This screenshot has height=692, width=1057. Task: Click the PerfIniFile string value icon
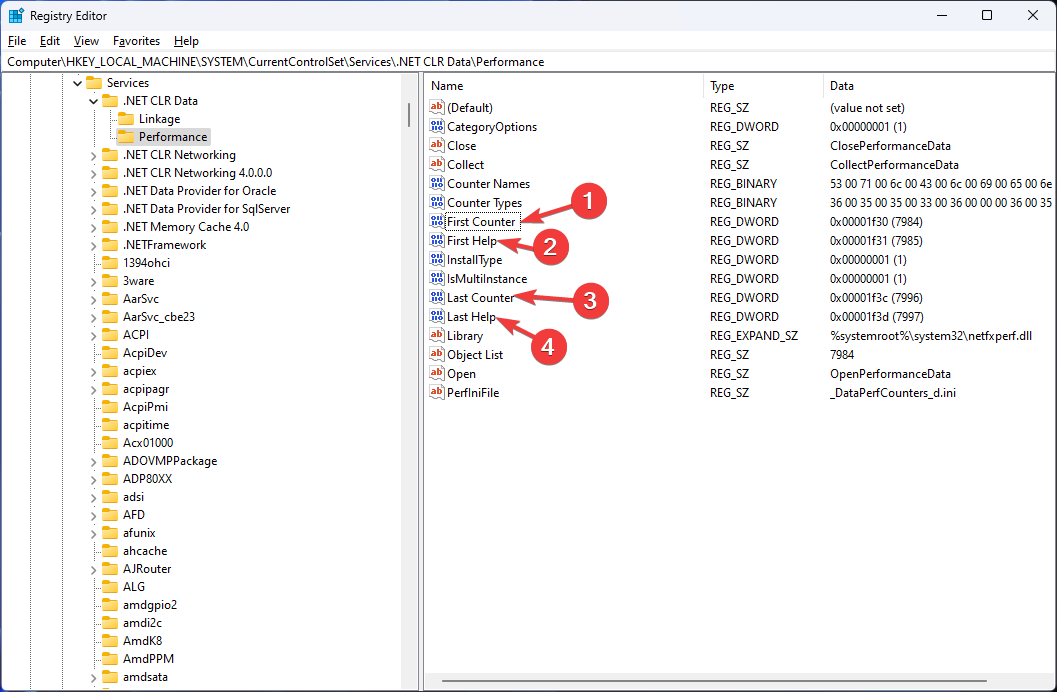click(x=437, y=392)
